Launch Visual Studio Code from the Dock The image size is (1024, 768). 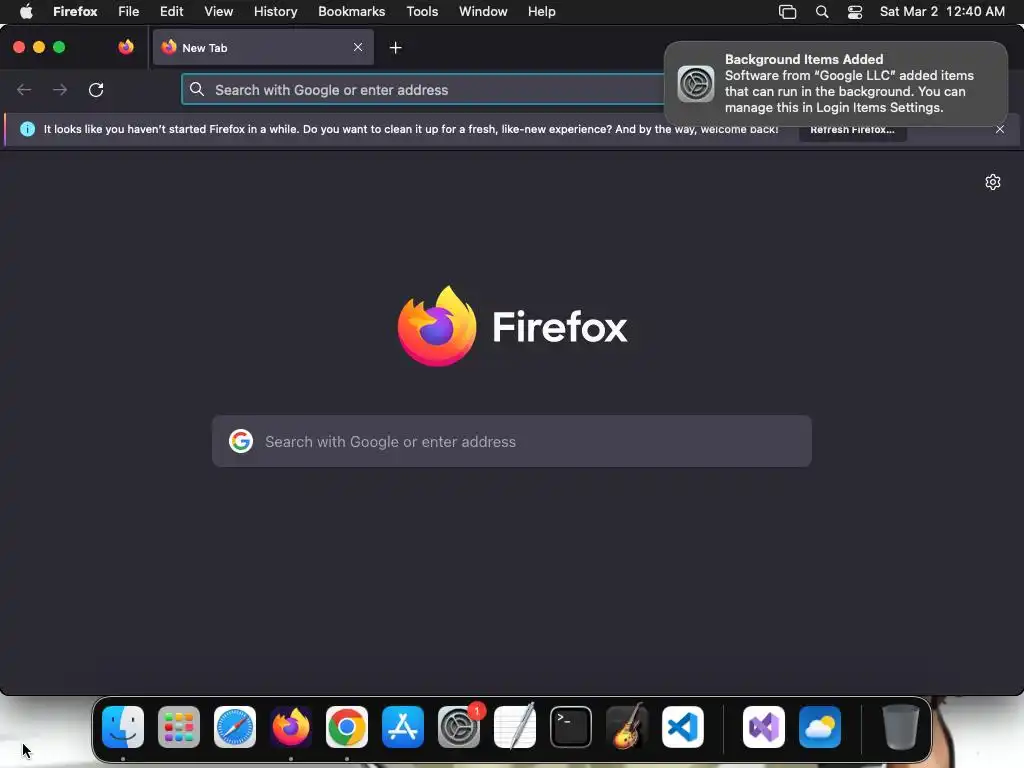click(x=683, y=727)
